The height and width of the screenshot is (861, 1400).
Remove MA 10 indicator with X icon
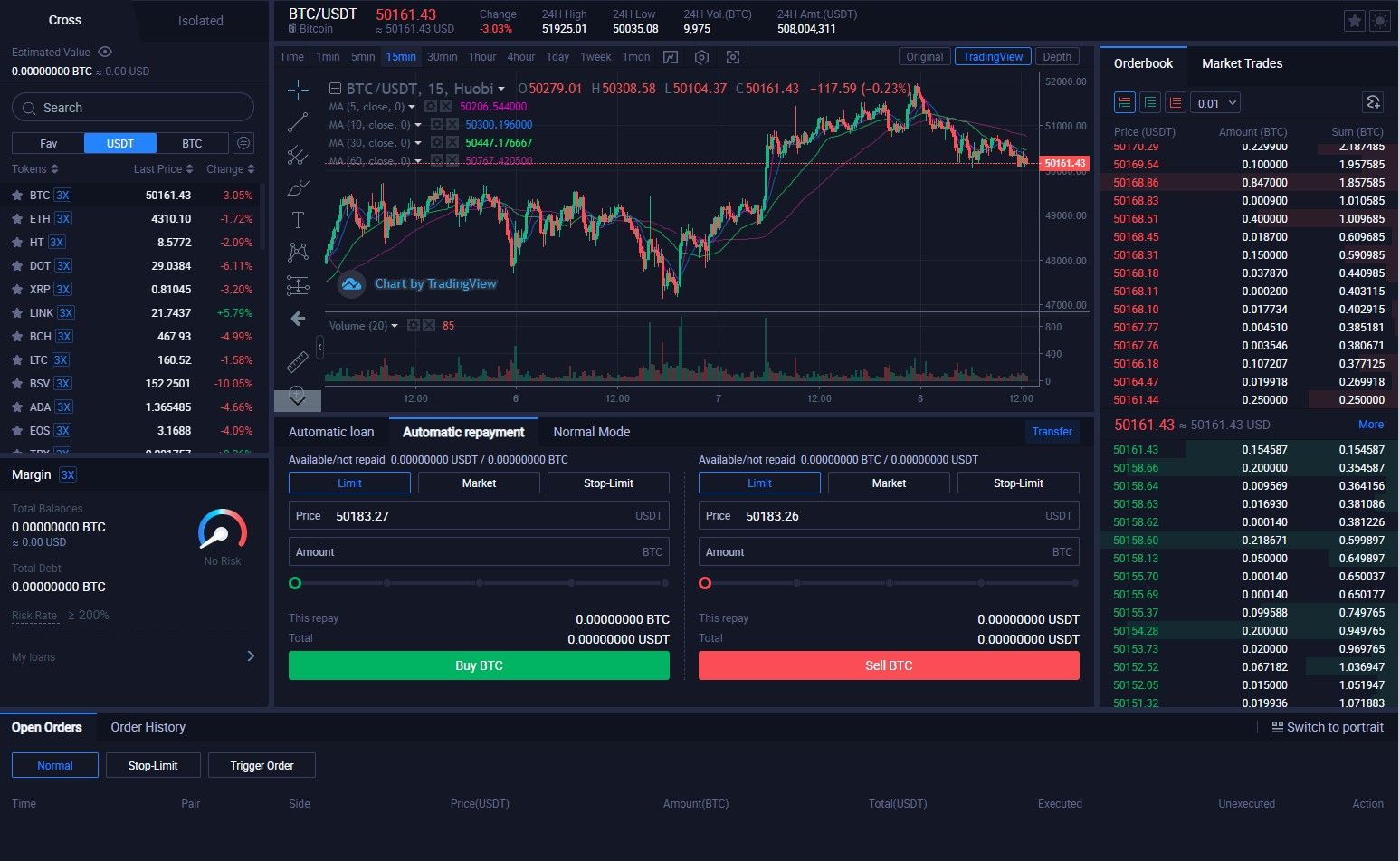pyautogui.click(x=452, y=125)
